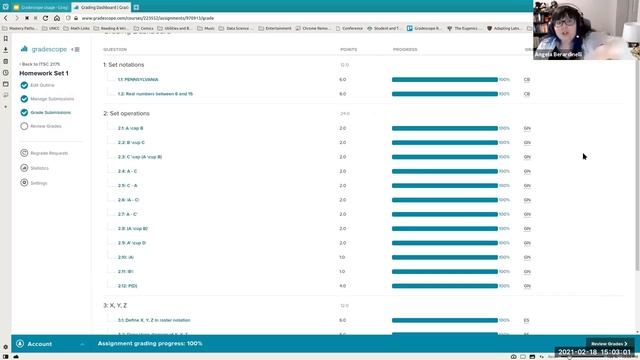
Task: Go forward with the browser forward arrow
Action: click(x=17, y=18)
